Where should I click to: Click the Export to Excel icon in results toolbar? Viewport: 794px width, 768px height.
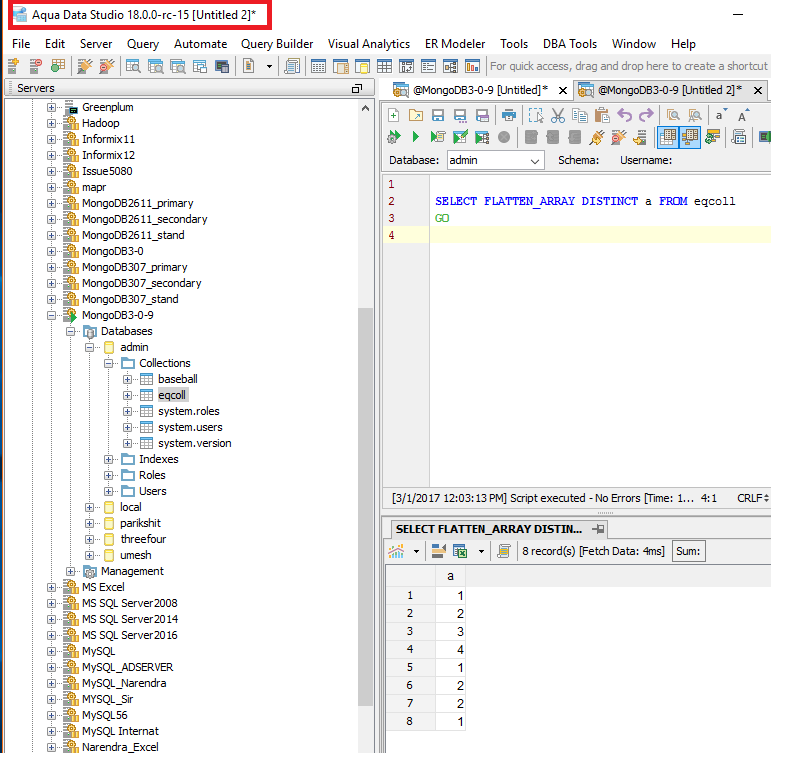(460, 551)
